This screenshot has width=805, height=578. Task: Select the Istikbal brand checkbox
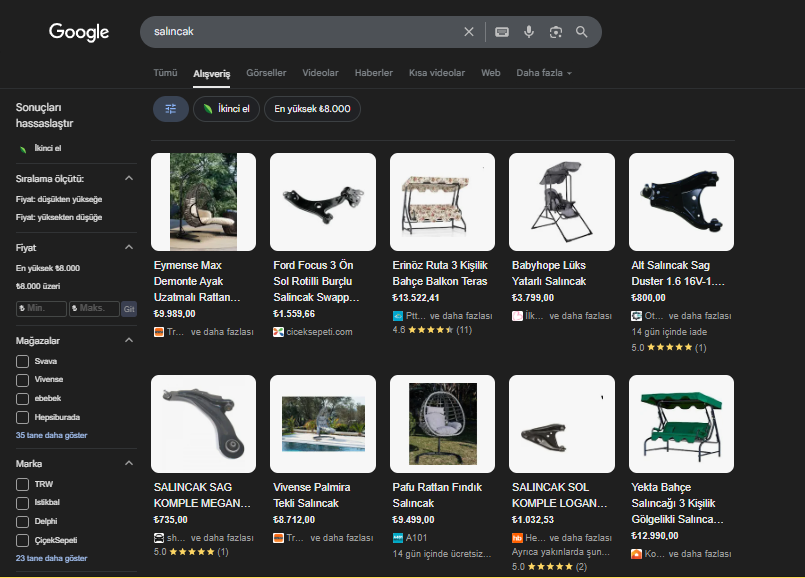[x=23, y=503]
